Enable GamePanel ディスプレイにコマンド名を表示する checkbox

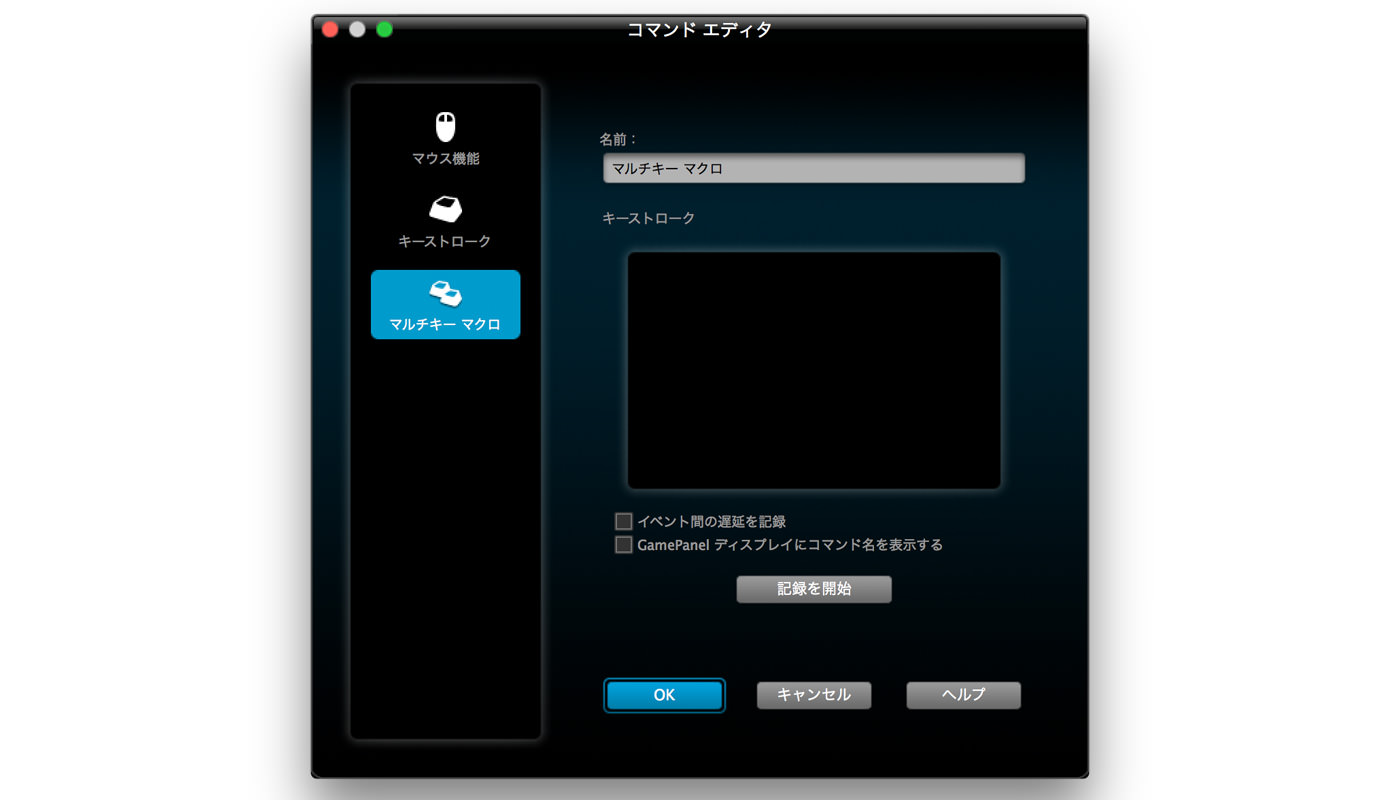(624, 545)
